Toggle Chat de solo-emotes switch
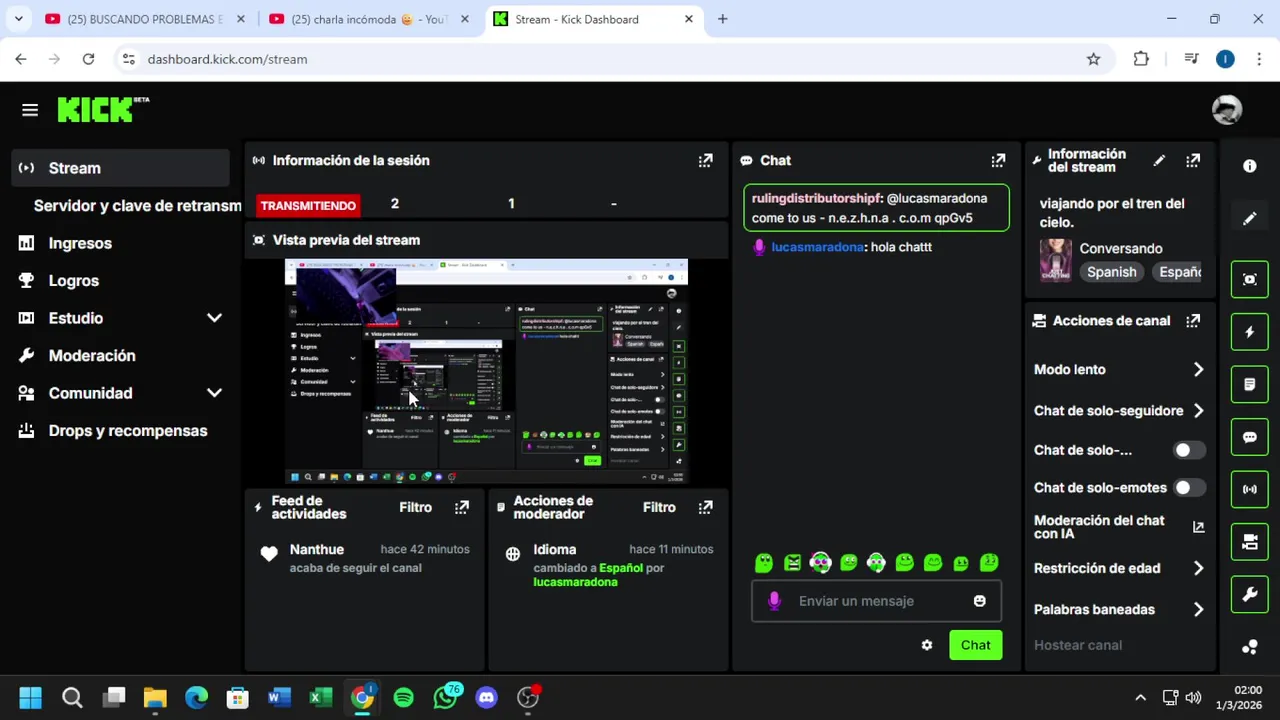 (x=1188, y=488)
